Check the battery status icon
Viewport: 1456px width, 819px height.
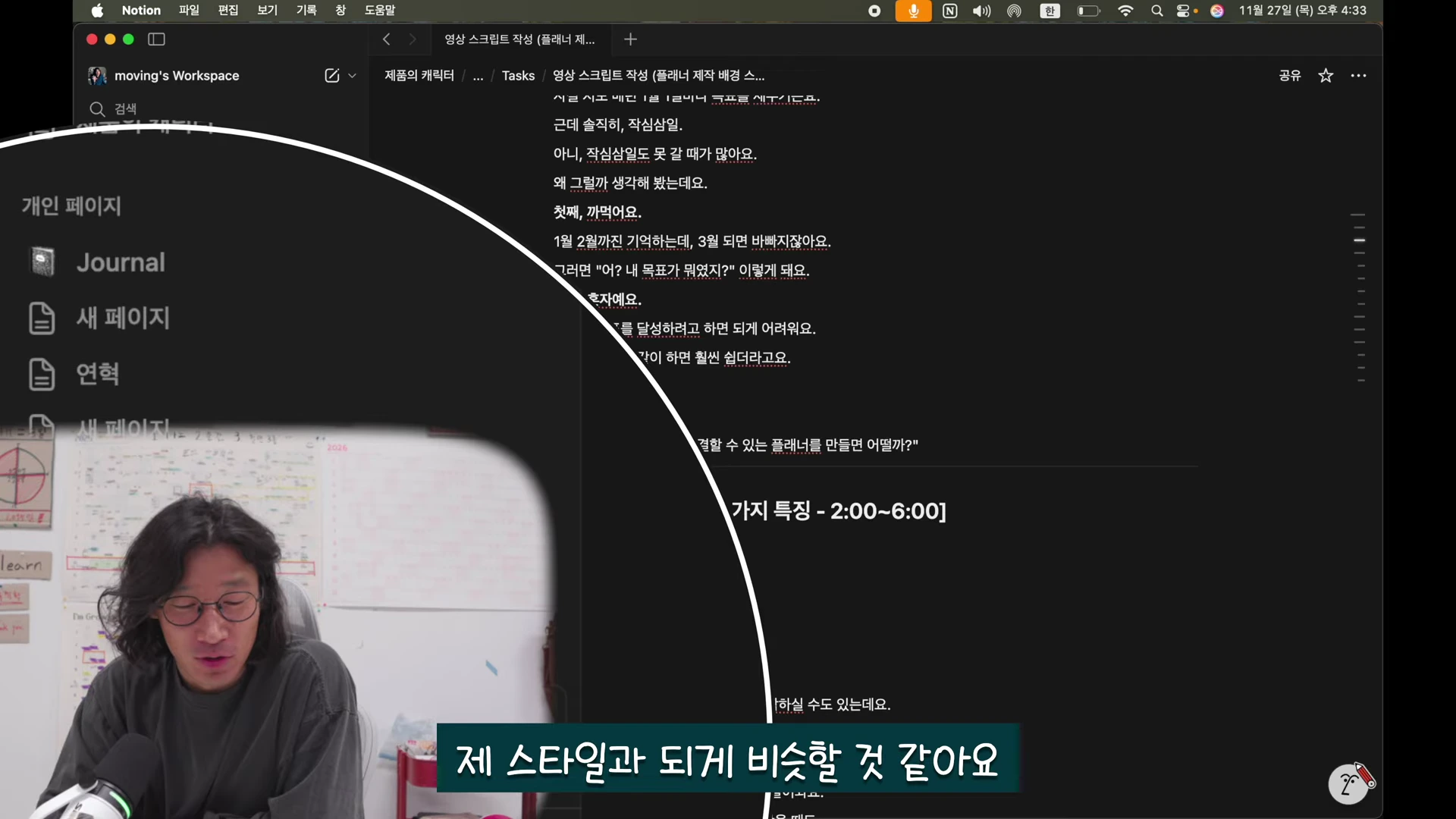(x=1089, y=11)
